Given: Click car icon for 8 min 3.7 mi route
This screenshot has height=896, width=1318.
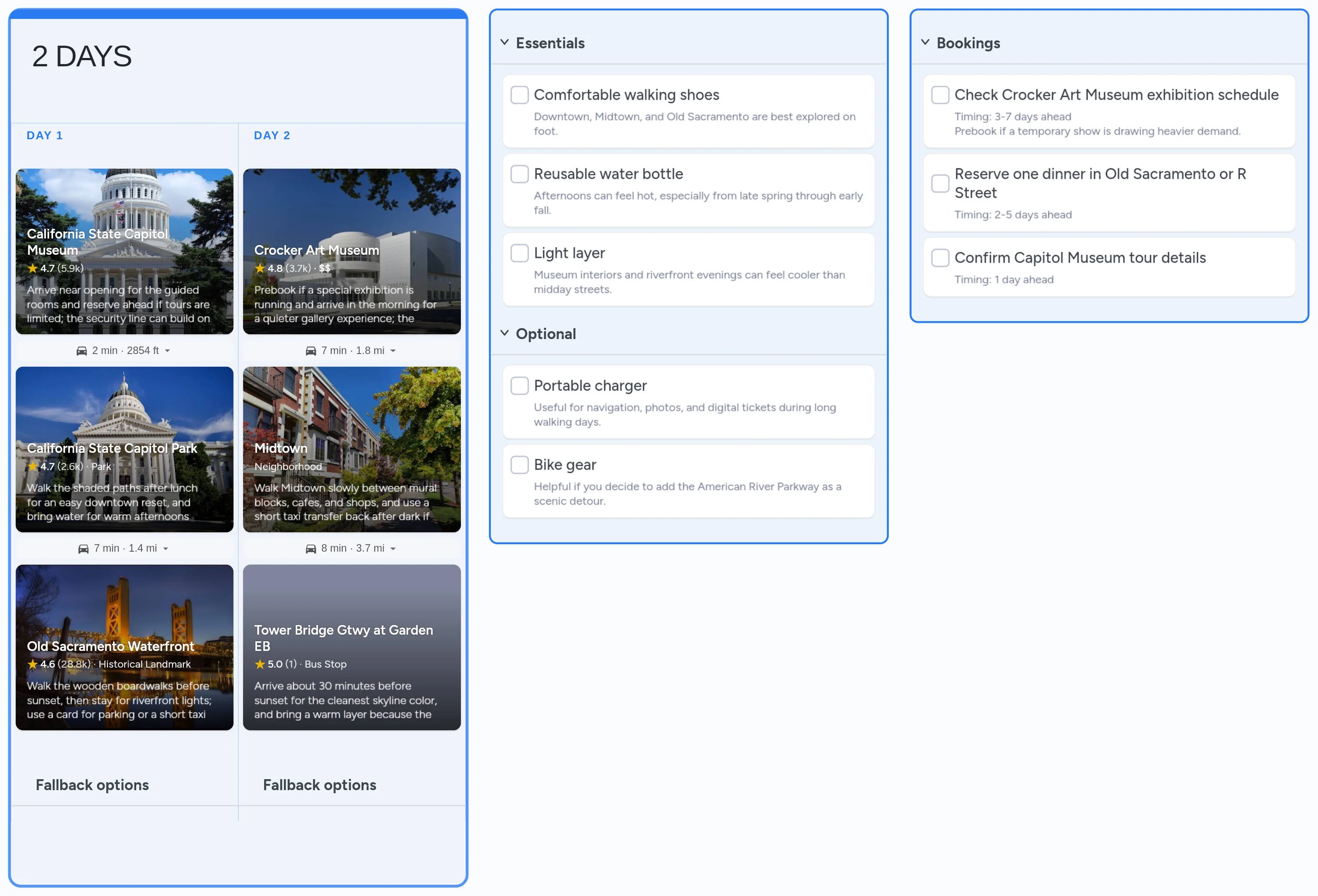Looking at the screenshot, I should [x=311, y=549].
